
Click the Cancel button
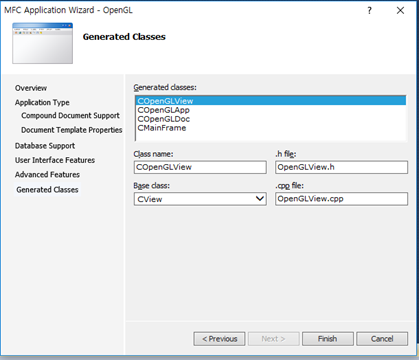tap(382, 339)
